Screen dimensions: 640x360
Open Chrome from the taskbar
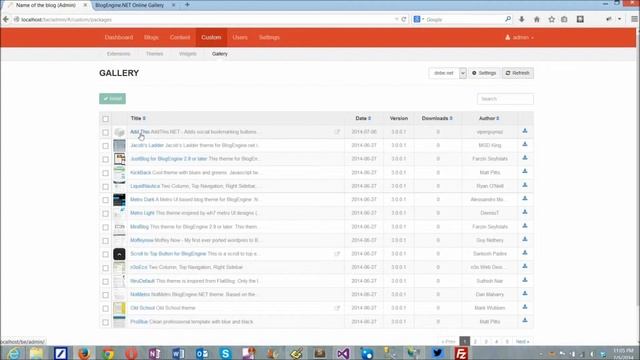(x=108, y=353)
